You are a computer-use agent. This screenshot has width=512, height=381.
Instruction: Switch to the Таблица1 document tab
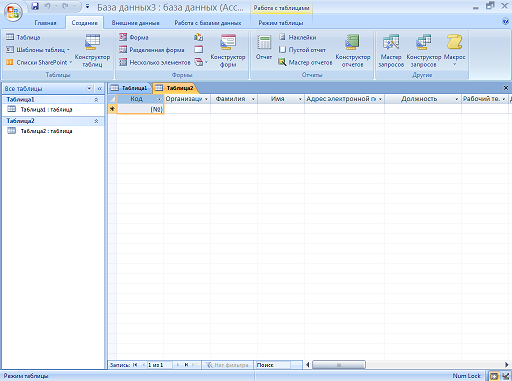pyautogui.click(x=129, y=88)
